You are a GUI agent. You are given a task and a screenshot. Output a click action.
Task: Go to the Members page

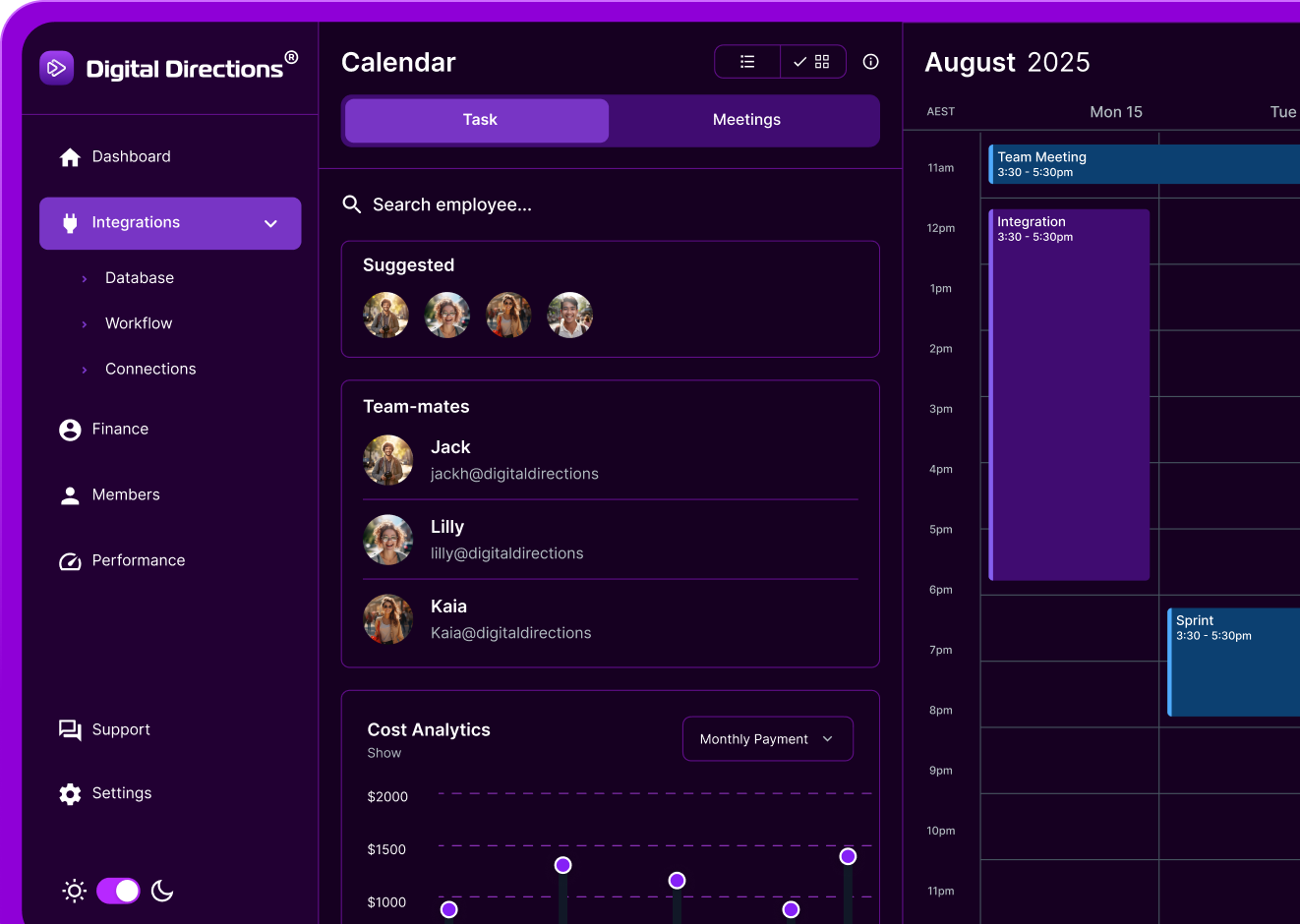[126, 494]
